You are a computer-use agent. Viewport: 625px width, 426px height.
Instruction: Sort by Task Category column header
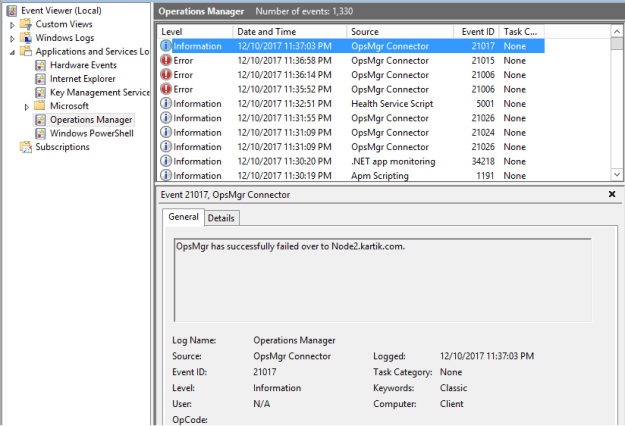click(522, 31)
